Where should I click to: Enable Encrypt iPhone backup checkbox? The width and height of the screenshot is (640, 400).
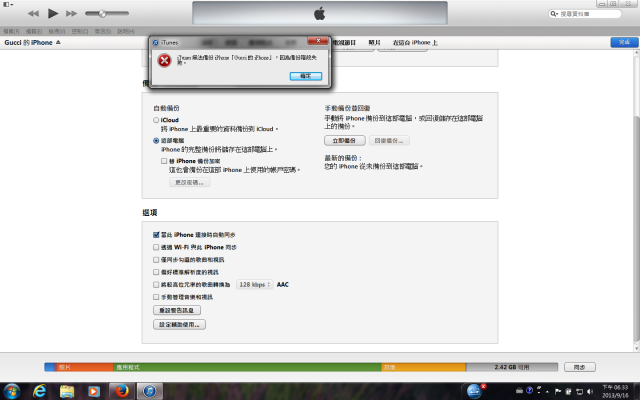tap(164, 161)
